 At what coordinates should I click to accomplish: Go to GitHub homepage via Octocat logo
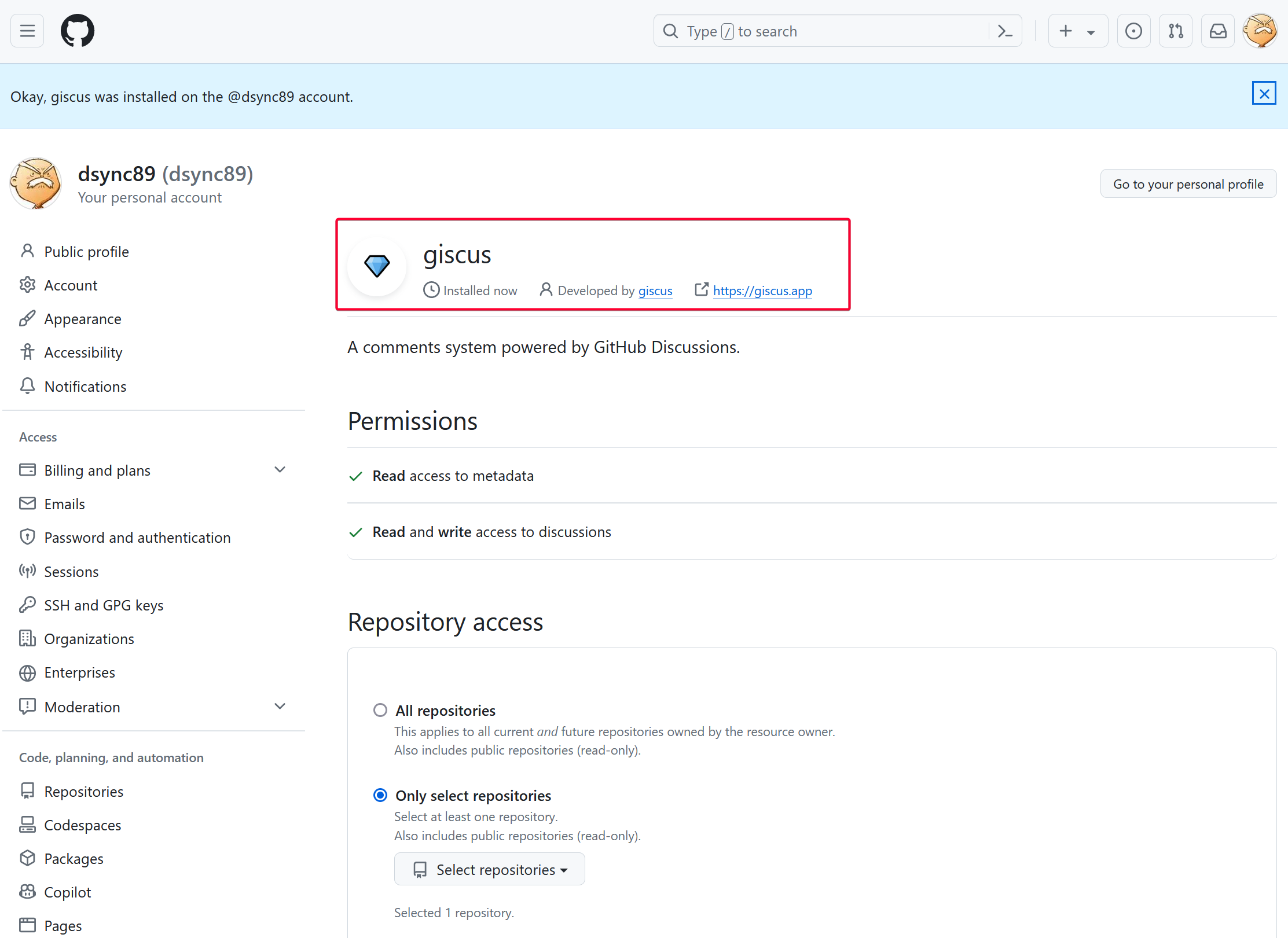pyautogui.click(x=78, y=31)
